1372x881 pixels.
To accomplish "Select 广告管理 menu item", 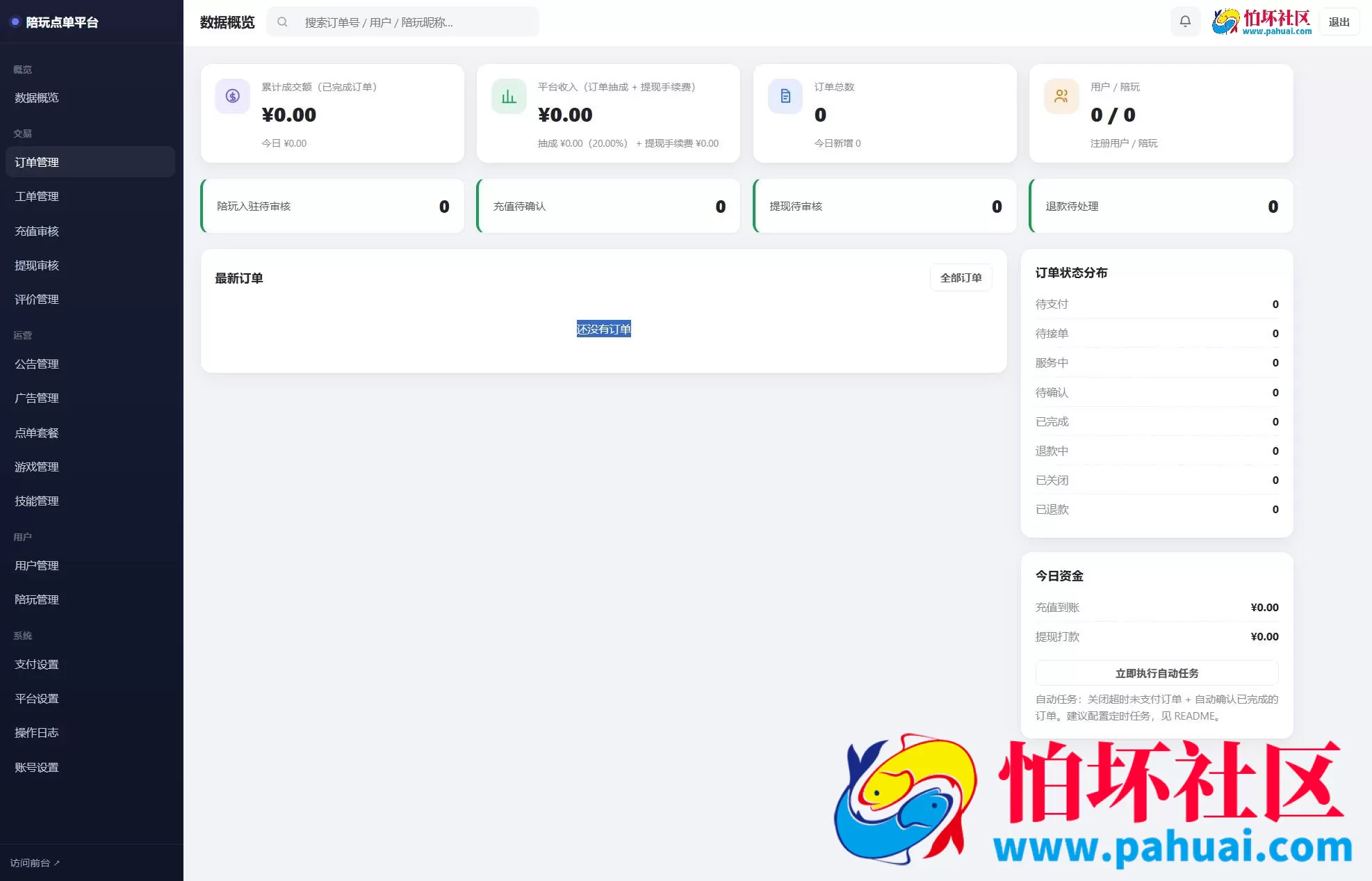I will click(x=90, y=398).
